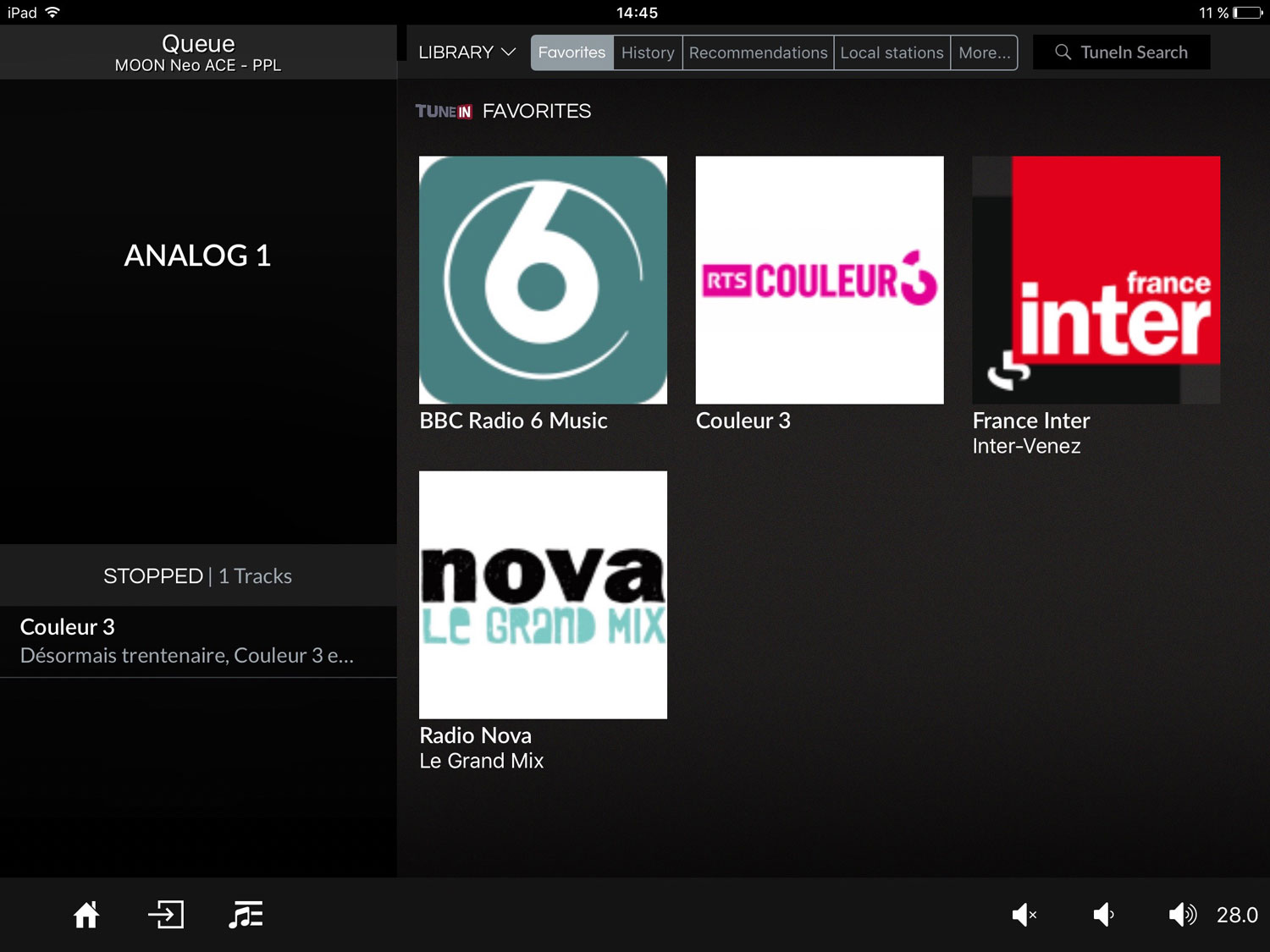Click the 14:45 clock in status bar

pos(637,13)
